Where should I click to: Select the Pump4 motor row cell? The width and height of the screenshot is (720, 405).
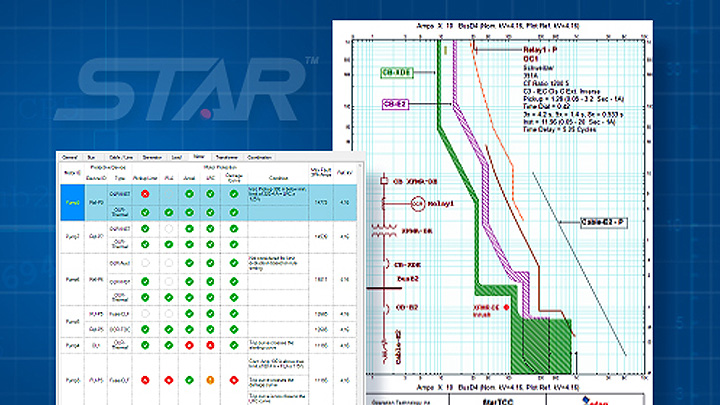73,345
